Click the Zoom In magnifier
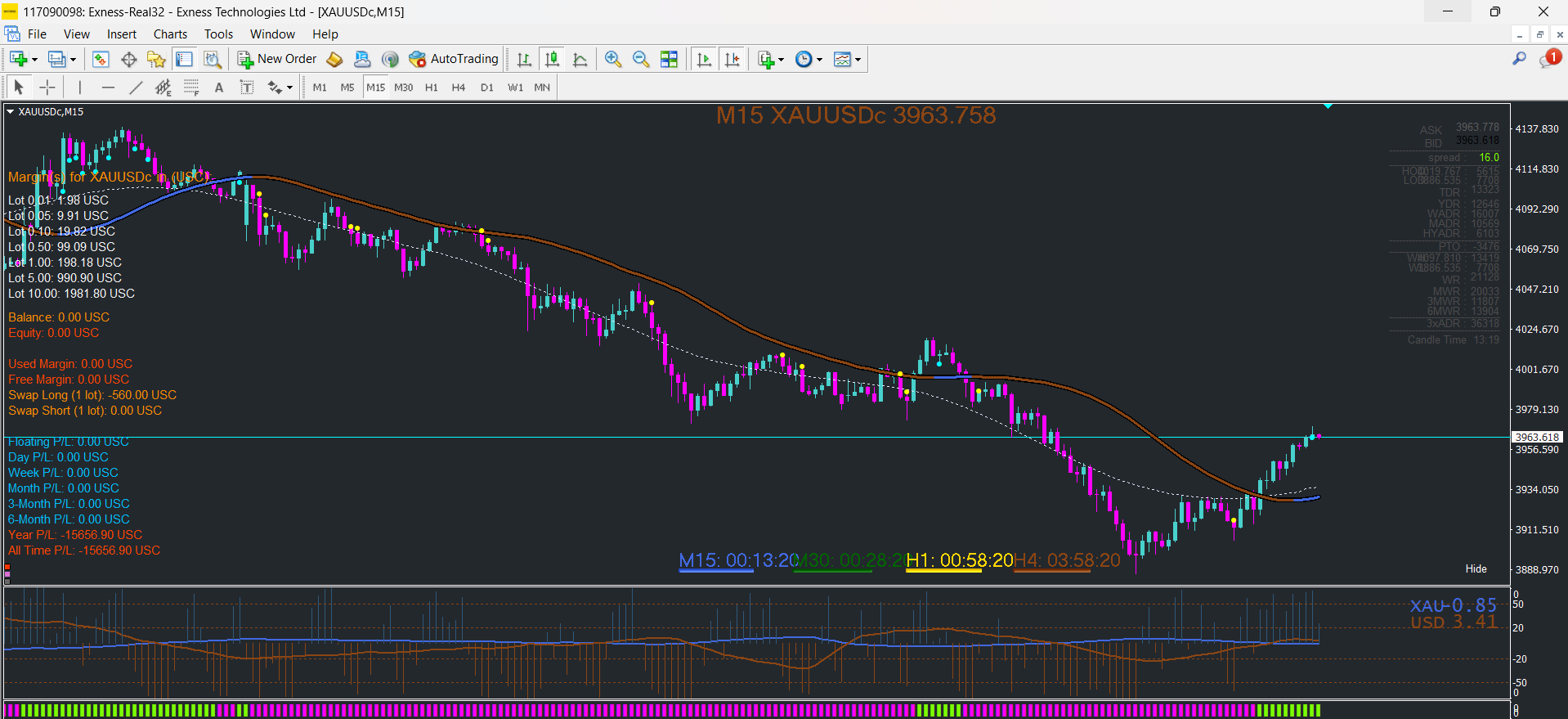 tap(613, 59)
